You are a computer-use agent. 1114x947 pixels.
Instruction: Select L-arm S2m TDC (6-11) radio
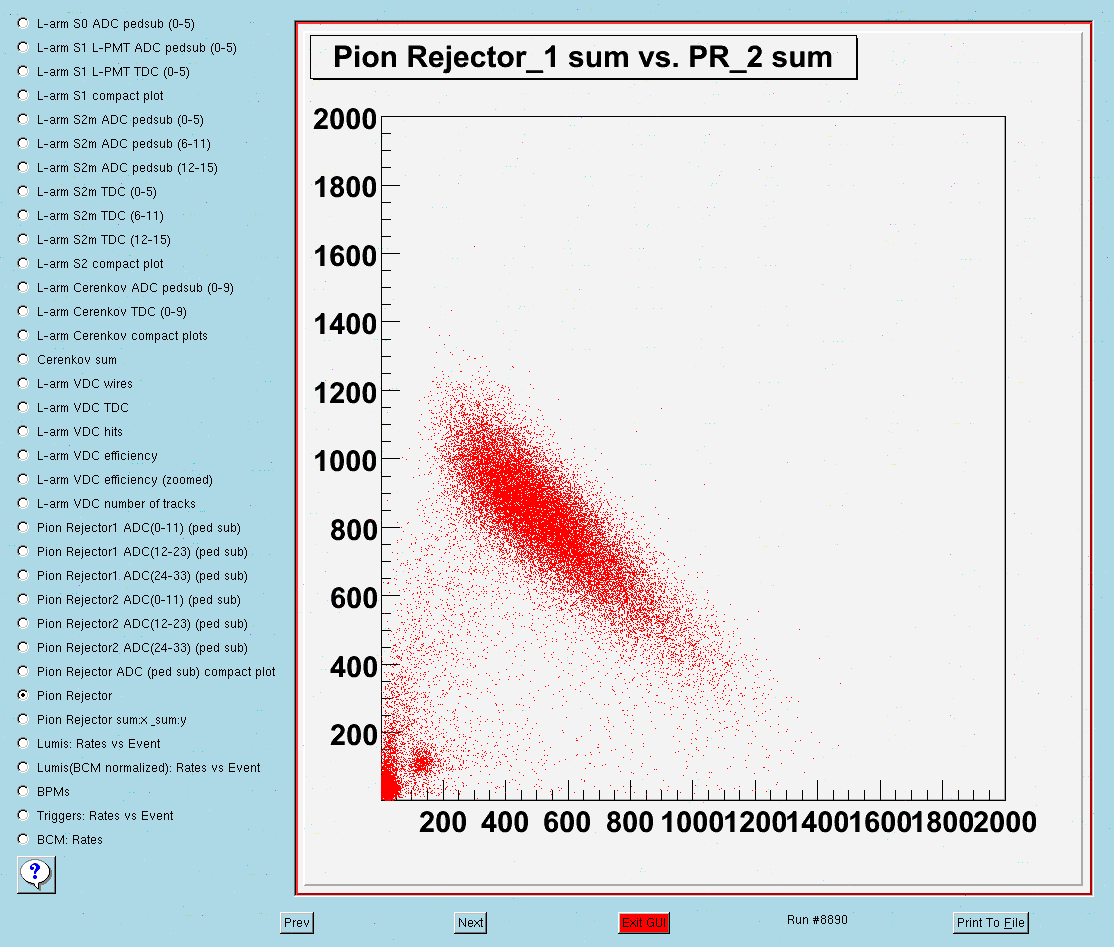(x=23, y=215)
